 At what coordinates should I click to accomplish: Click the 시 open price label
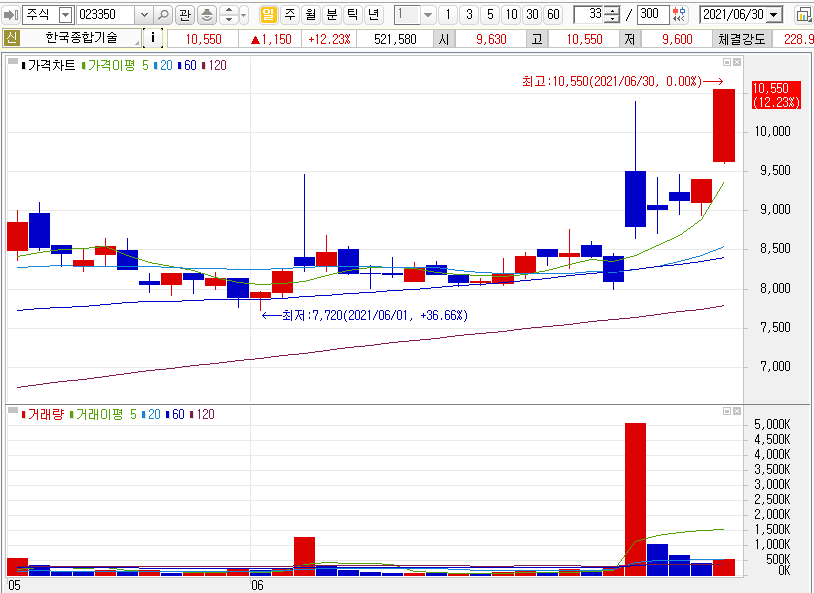click(x=443, y=39)
